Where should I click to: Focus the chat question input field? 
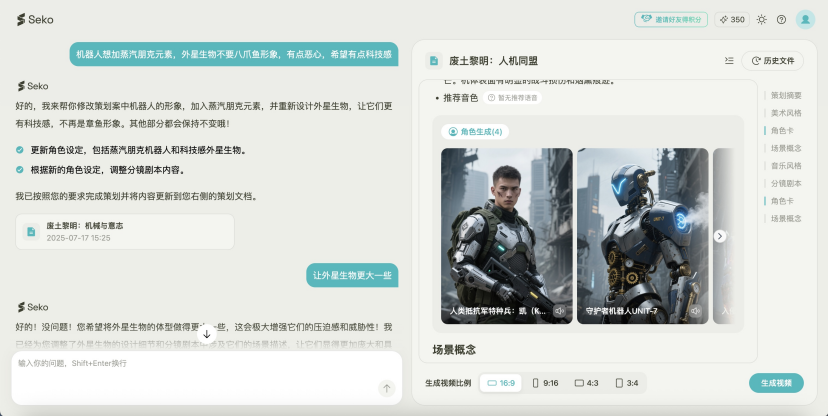(x=206, y=378)
